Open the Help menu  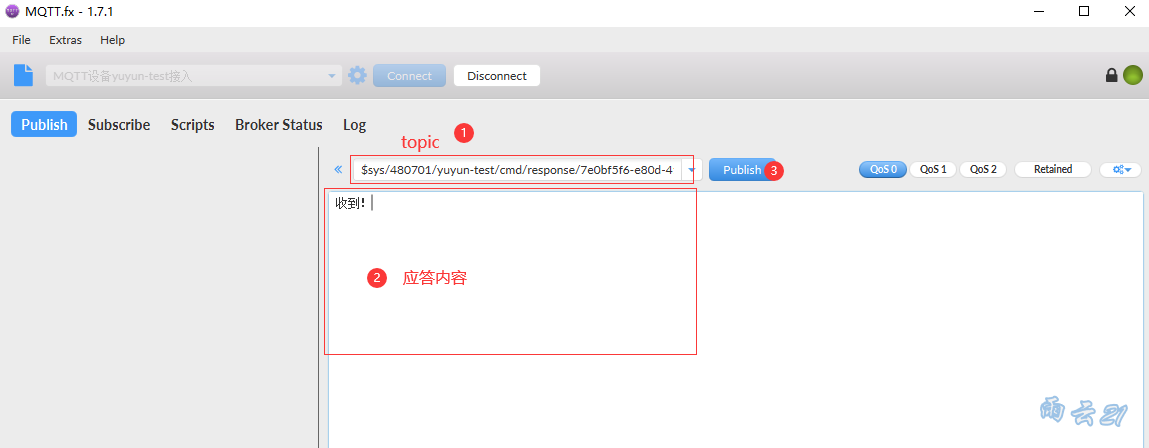(x=112, y=40)
